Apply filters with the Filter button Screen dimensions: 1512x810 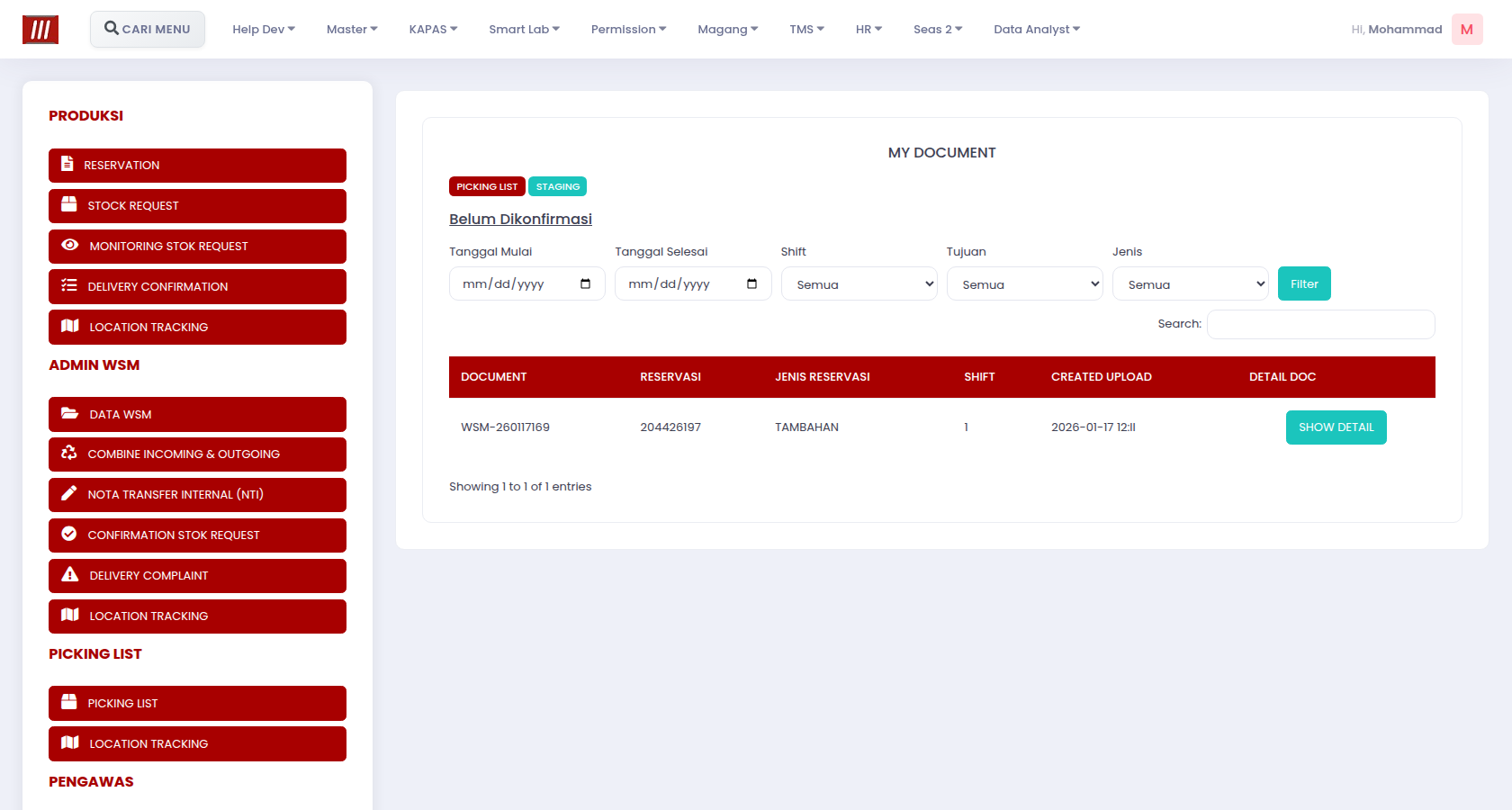coord(1304,283)
